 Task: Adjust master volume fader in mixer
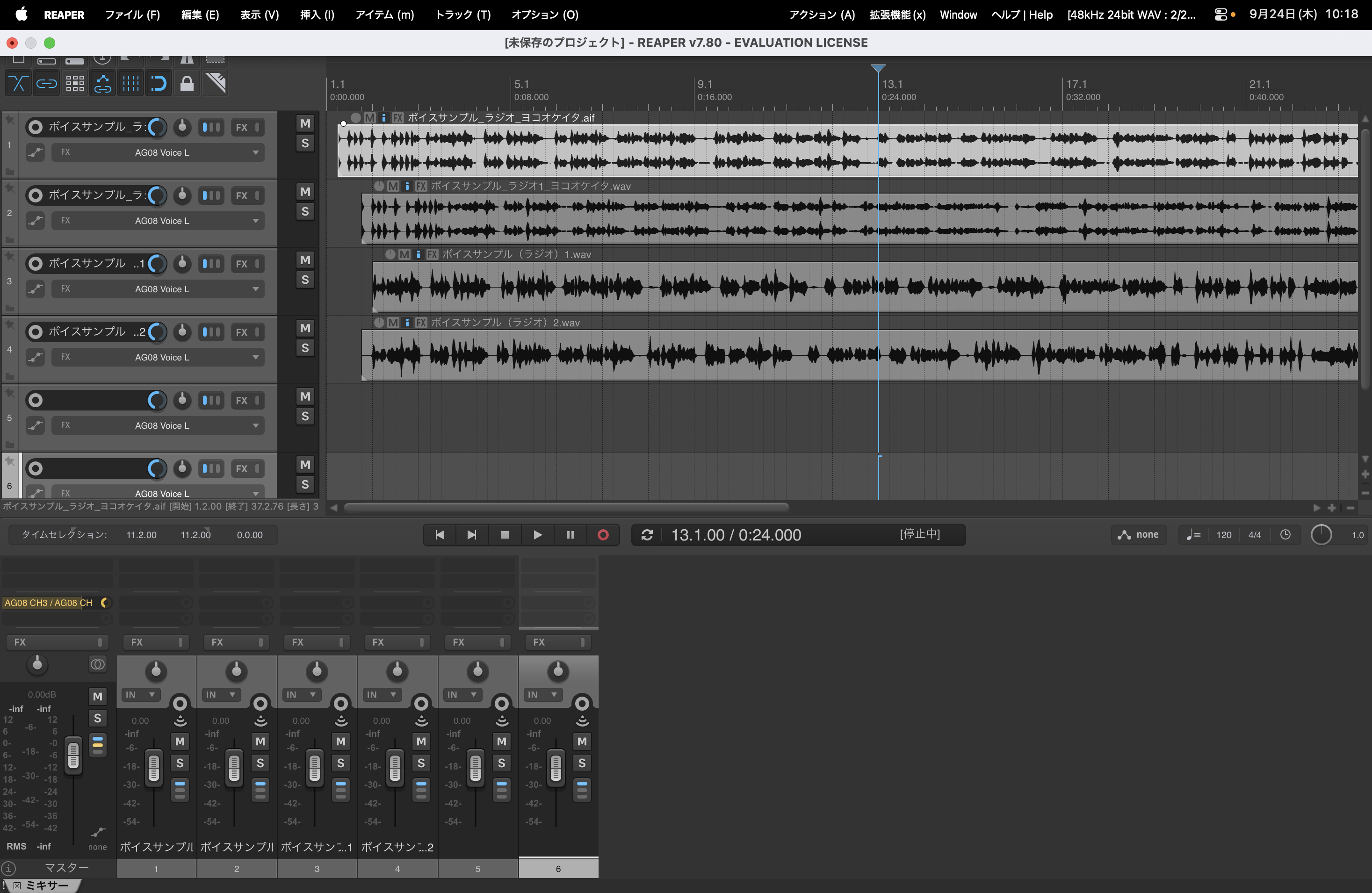click(x=73, y=755)
